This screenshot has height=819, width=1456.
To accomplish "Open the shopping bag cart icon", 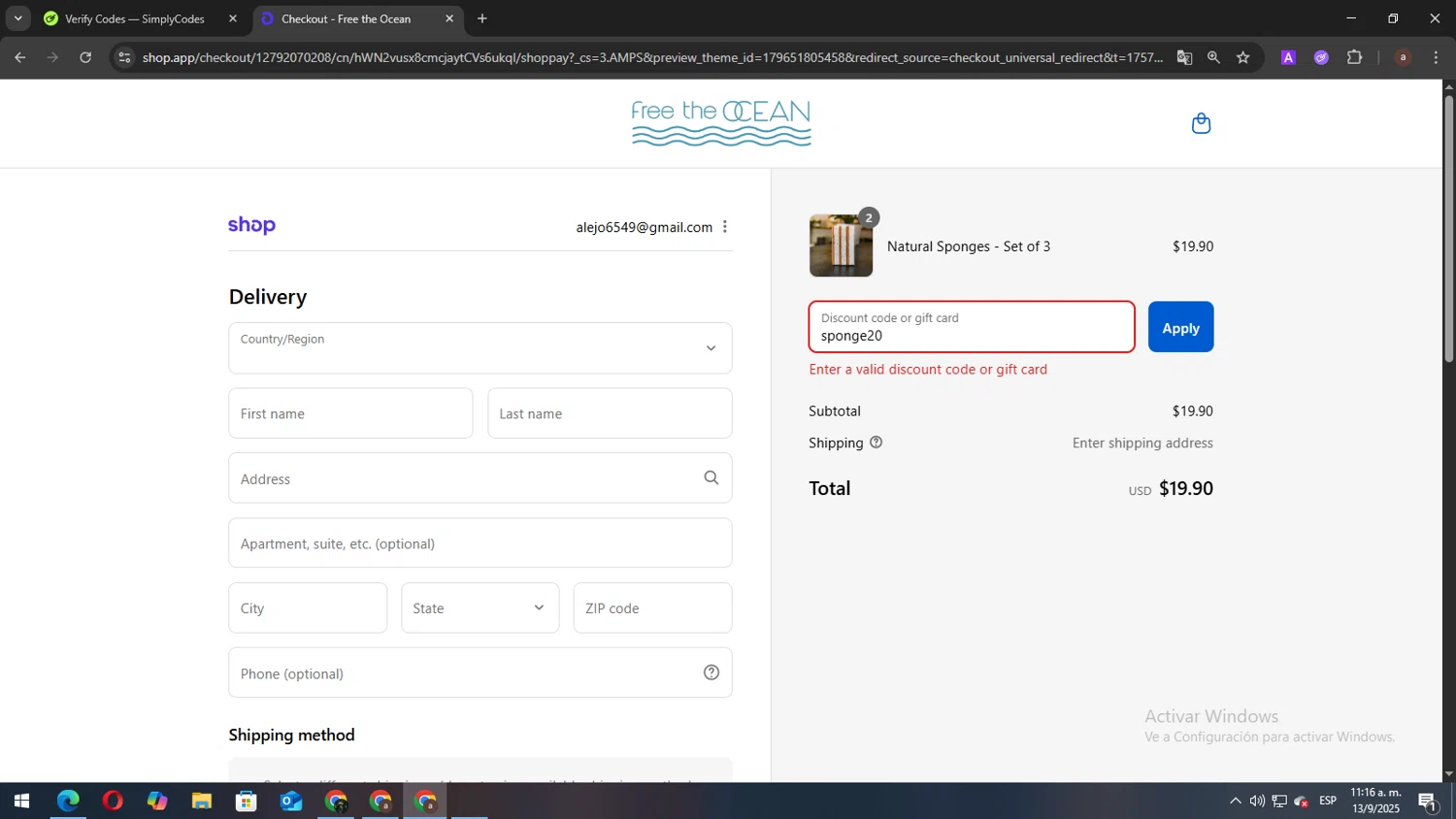I will (1201, 123).
